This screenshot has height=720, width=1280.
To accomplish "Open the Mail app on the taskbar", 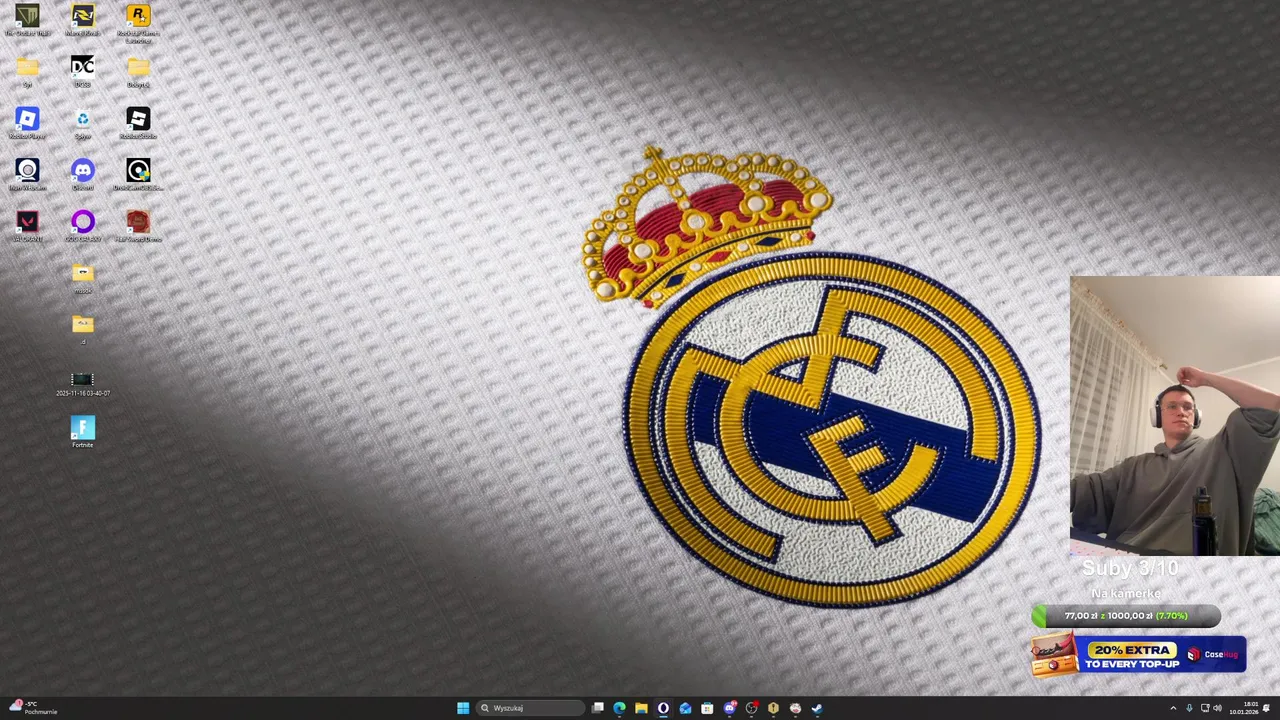I will pos(685,708).
